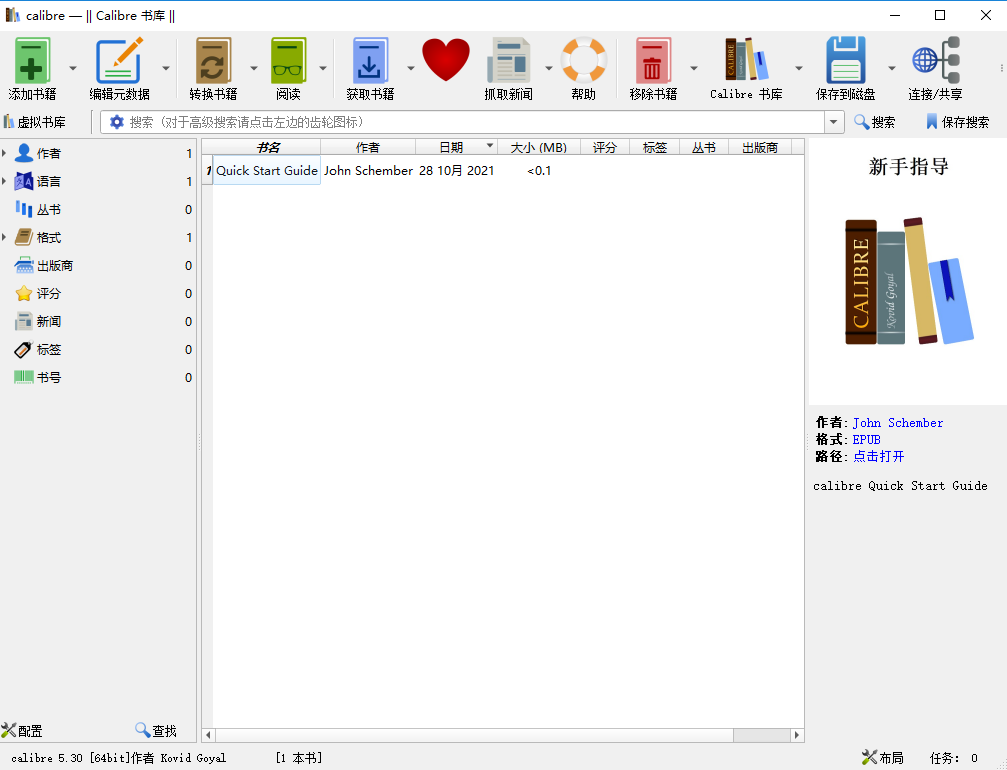Viewport: 1007px width, 770px height.
Task: Click the 移除书籍 (Remove books) icon
Action: (x=653, y=60)
